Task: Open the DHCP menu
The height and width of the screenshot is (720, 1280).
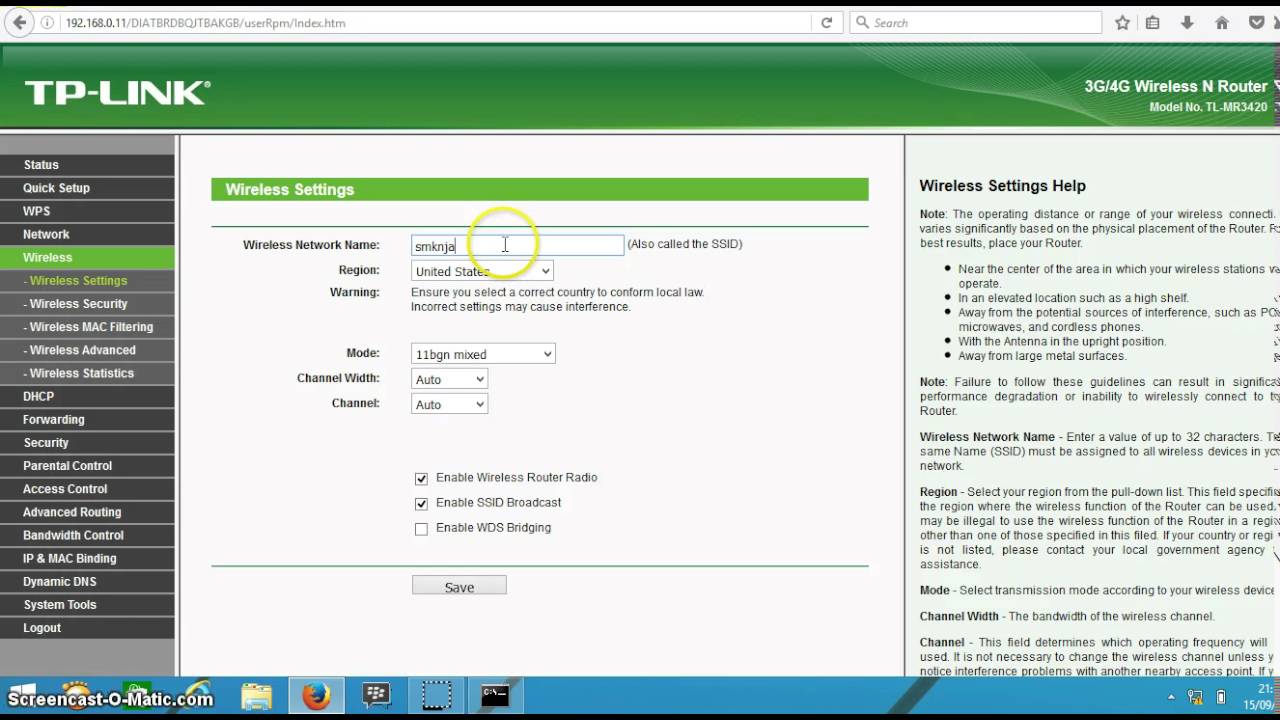Action: (x=87, y=396)
